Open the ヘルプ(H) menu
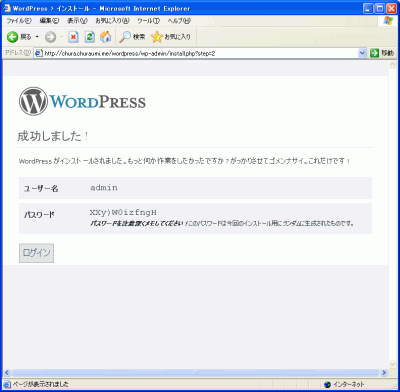Viewport: 400px width, 392px height. [179, 21]
